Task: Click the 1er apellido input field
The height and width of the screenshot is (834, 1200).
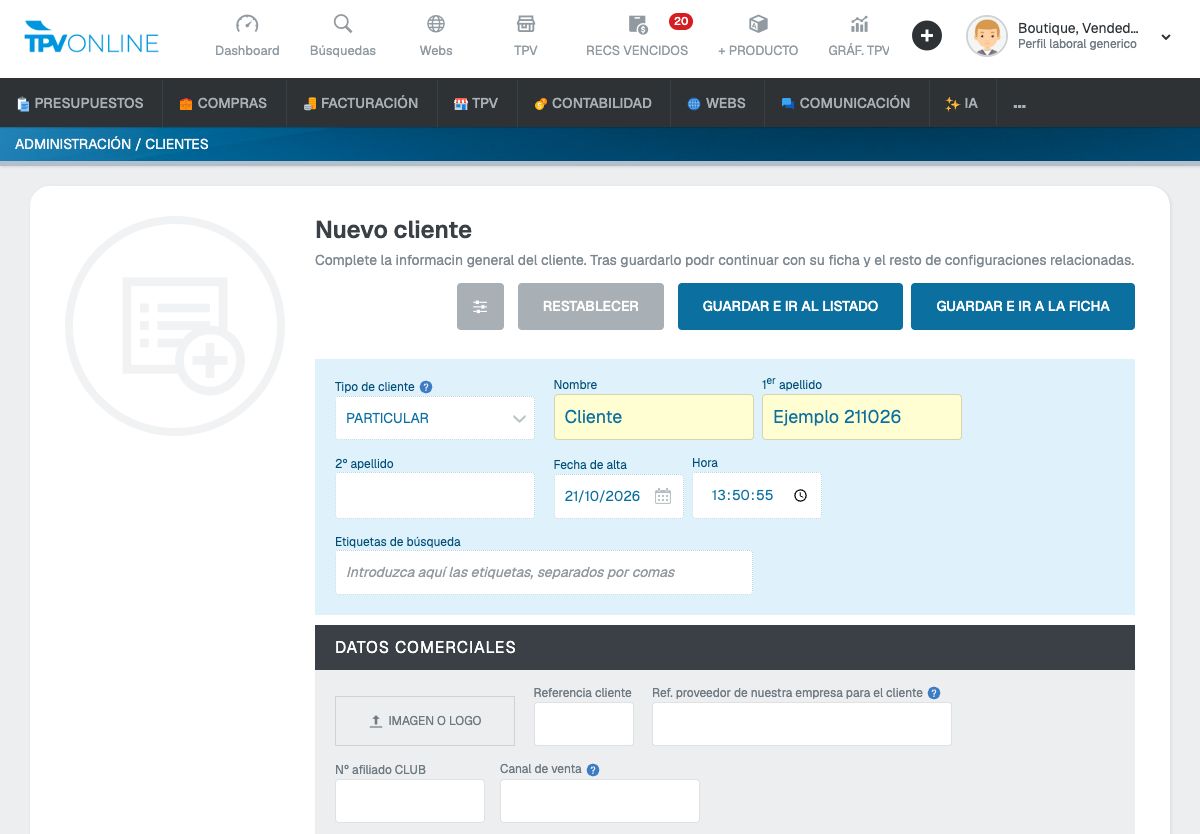Action: click(862, 417)
